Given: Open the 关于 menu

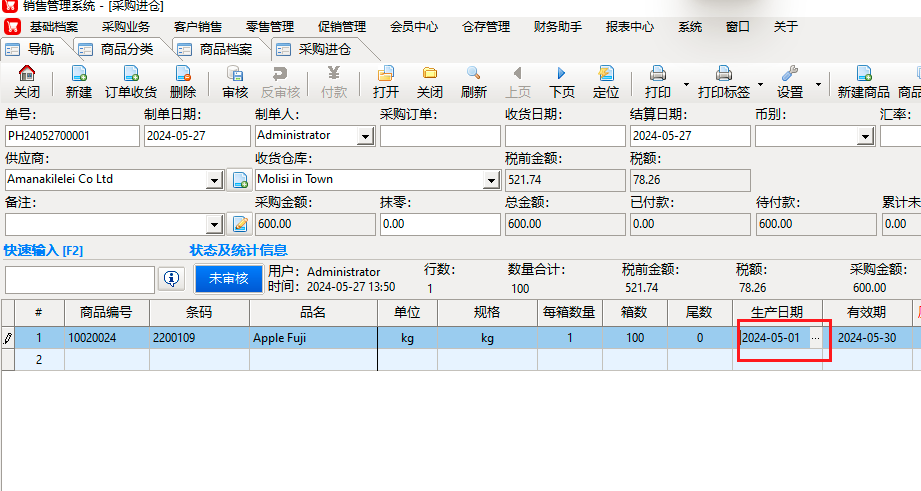Looking at the screenshot, I should point(786,27).
